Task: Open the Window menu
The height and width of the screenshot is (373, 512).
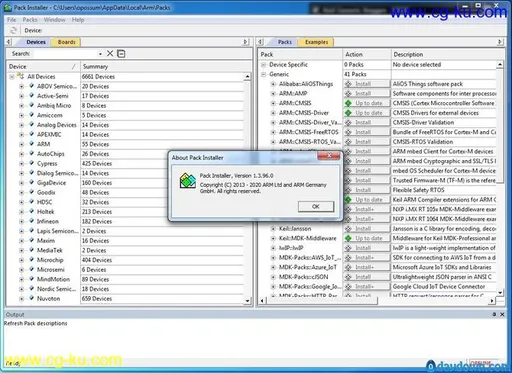Action: point(55,20)
